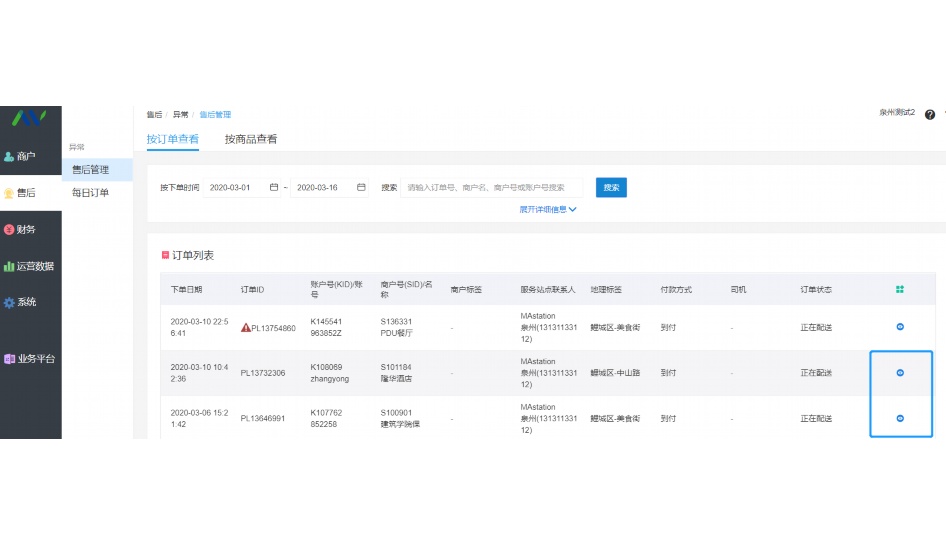Image resolution: width=946 pixels, height=545 pixels.
Task: View details of order PL13732306
Action: coord(900,373)
